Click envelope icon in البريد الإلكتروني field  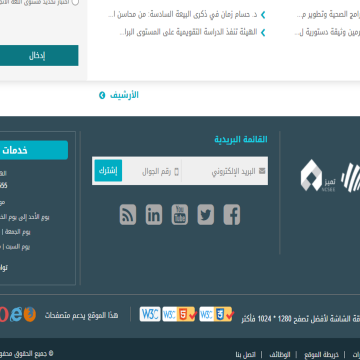pos(262,171)
